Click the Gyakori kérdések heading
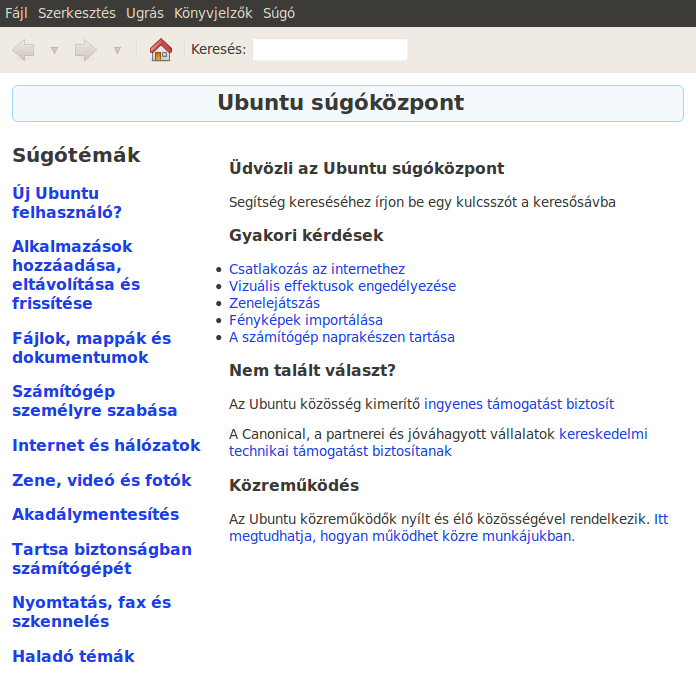This screenshot has height=681, width=696. point(306,235)
